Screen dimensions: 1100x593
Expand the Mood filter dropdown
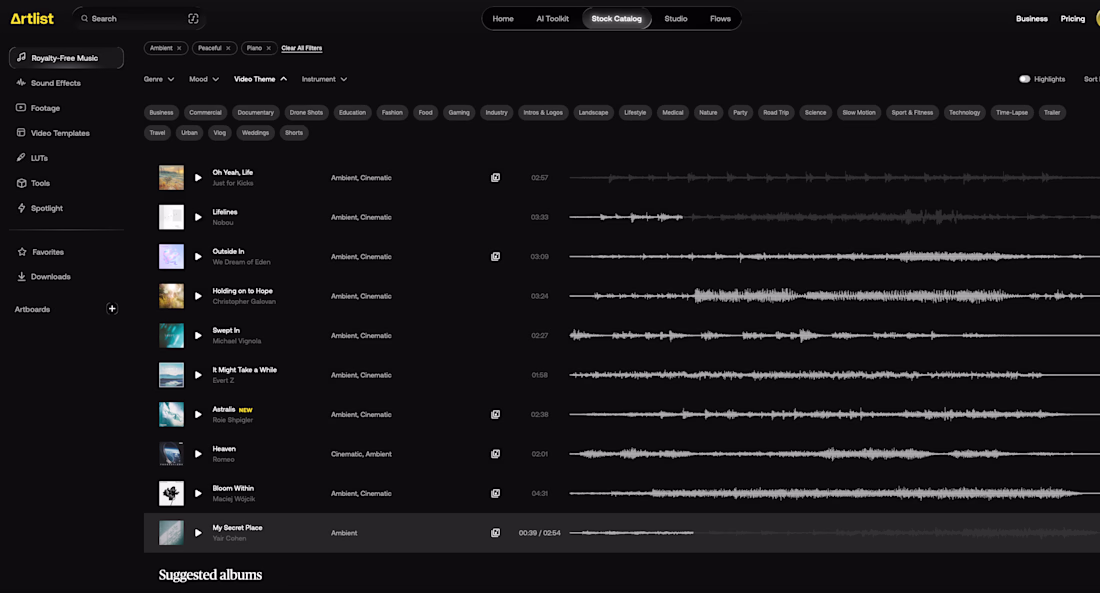tap(204, 79)
